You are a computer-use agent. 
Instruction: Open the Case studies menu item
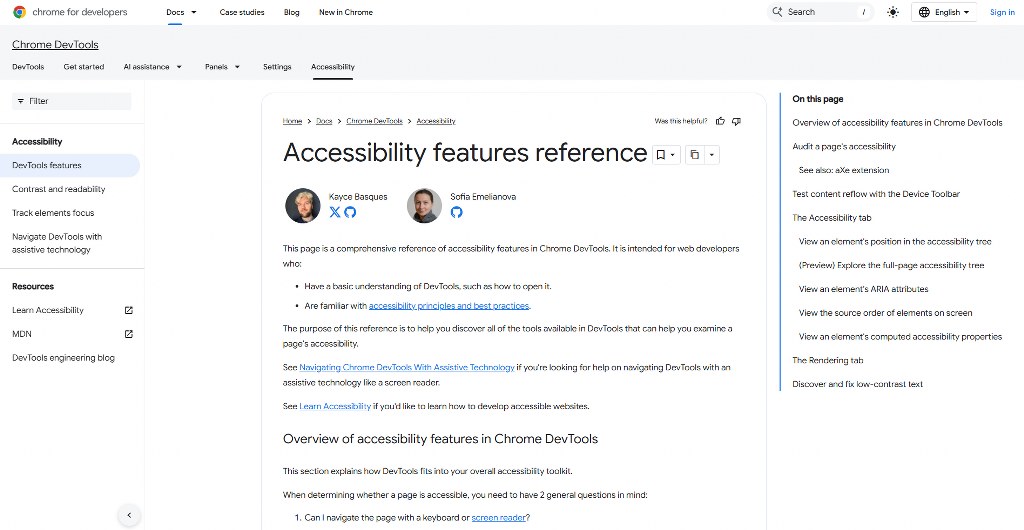tap(242, 12)
